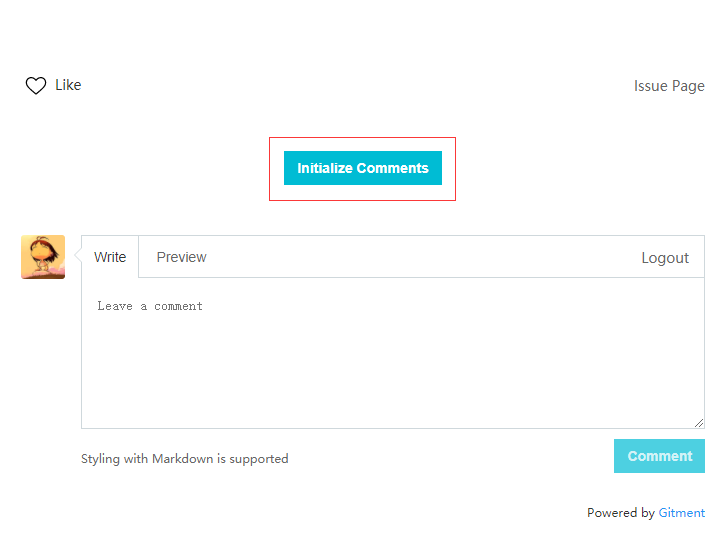Click the textarea resize grip corner
722x537 pixels.
pyautogui.click(x=699, y=423)
